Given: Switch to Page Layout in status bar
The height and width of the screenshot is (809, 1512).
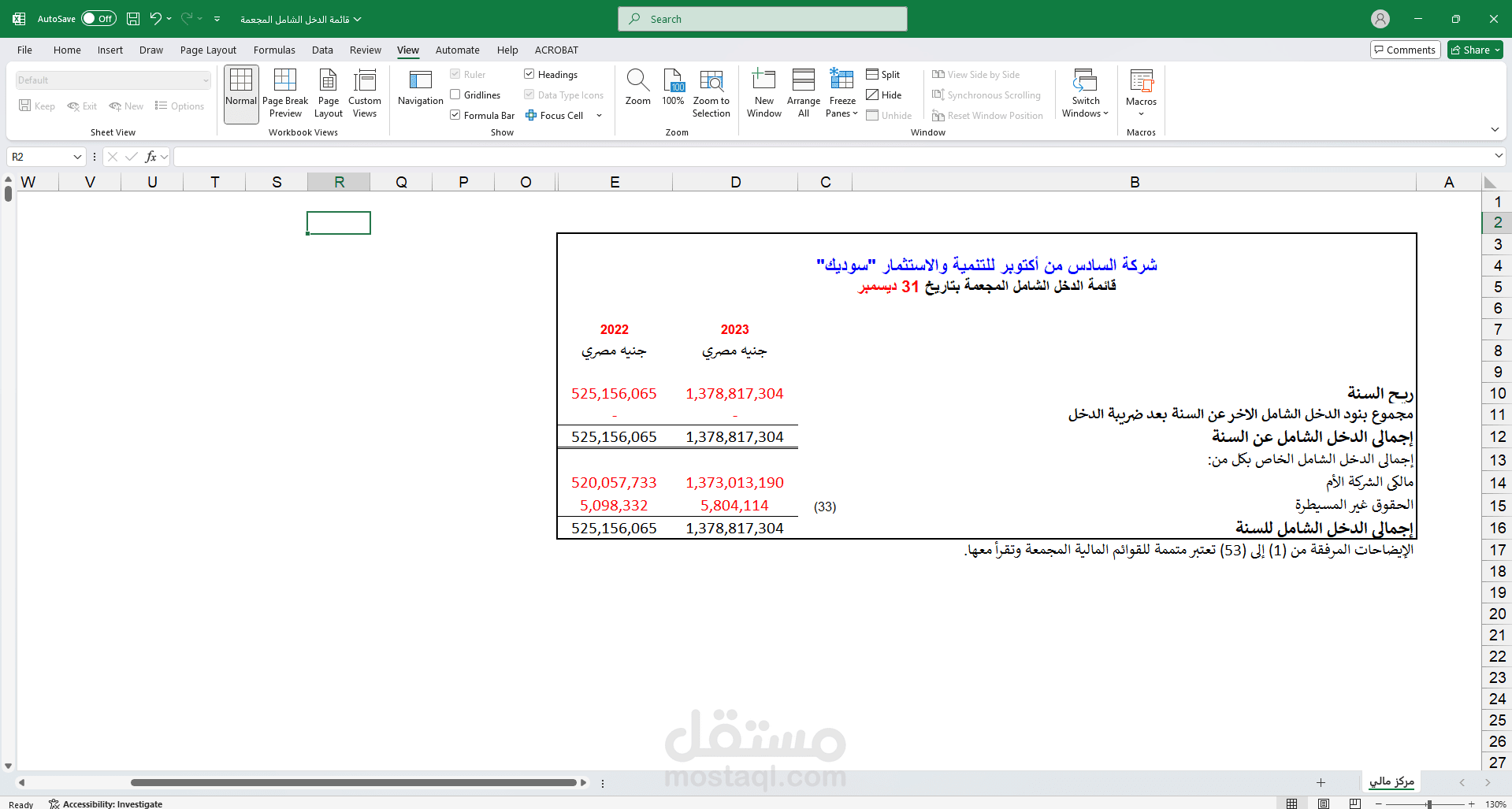Looking at the screenshot, I should coord(1324,803).
